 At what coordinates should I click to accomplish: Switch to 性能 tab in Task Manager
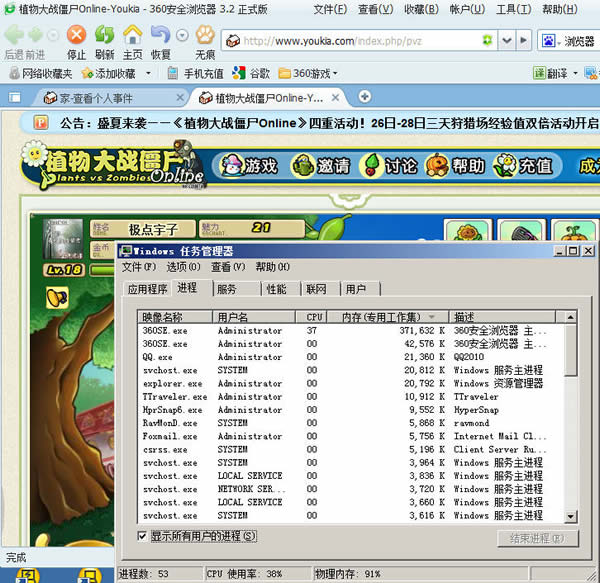pos(281,289)
